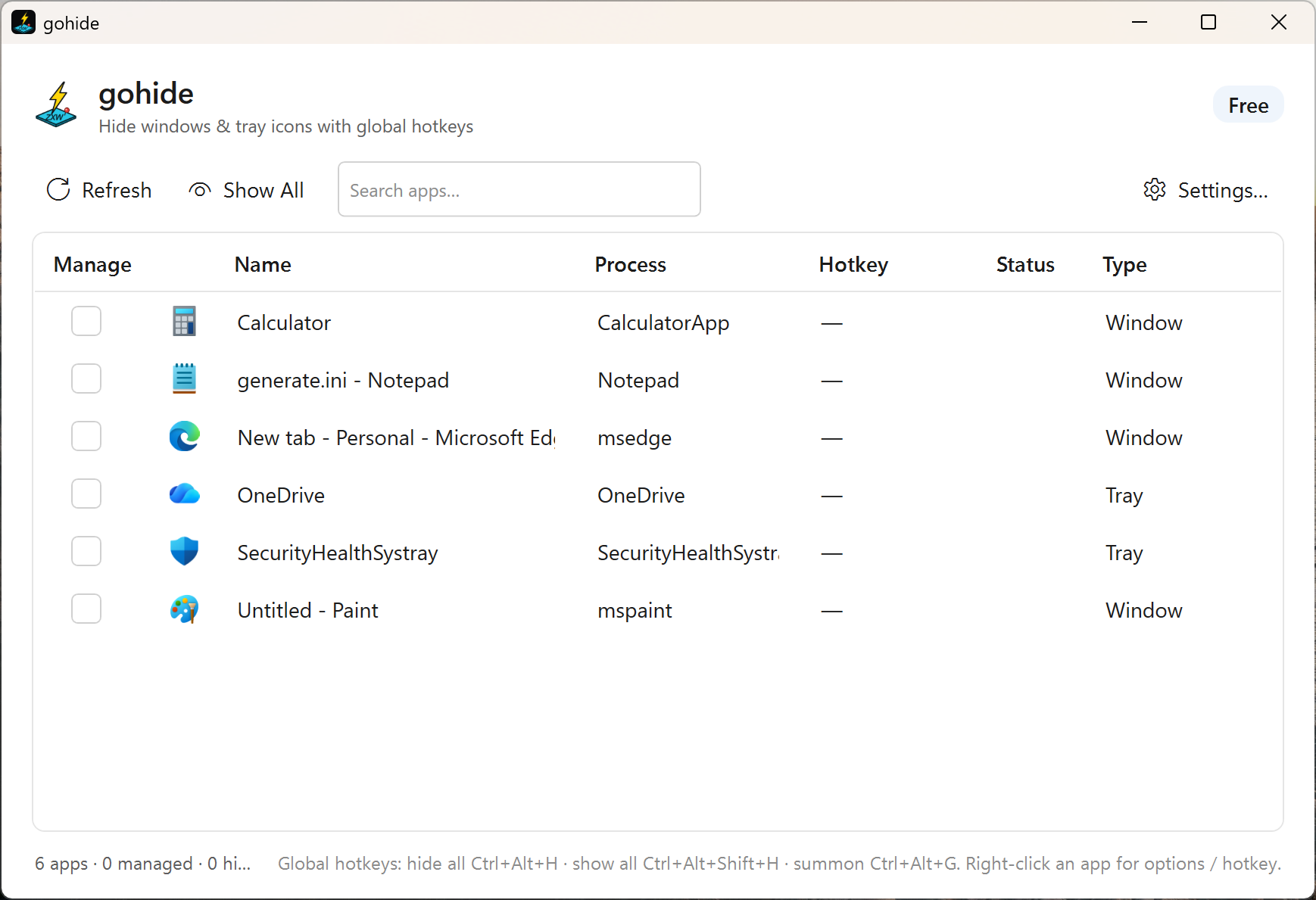1316x900 pixels.
Task: Select the OneDrive name cell
Action: [281, 495]
